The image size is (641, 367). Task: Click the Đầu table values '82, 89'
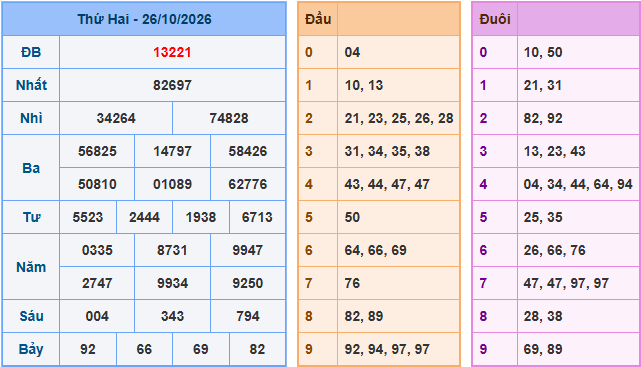(364, 316)
